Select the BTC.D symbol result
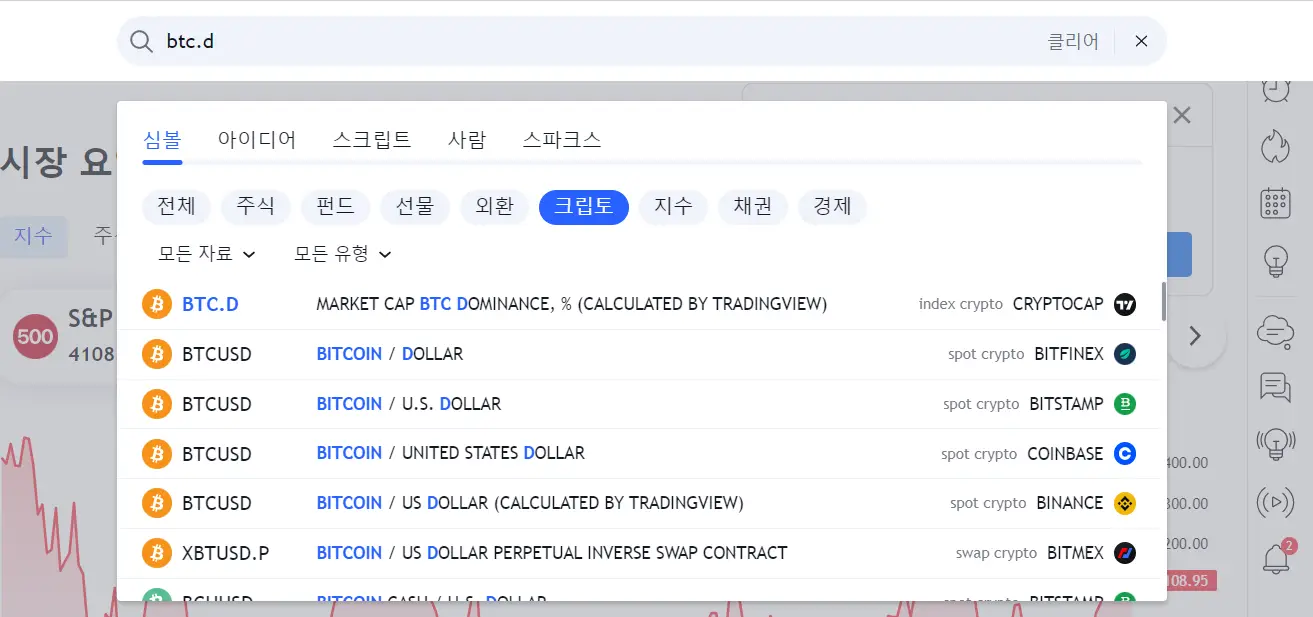 (210, 304)
